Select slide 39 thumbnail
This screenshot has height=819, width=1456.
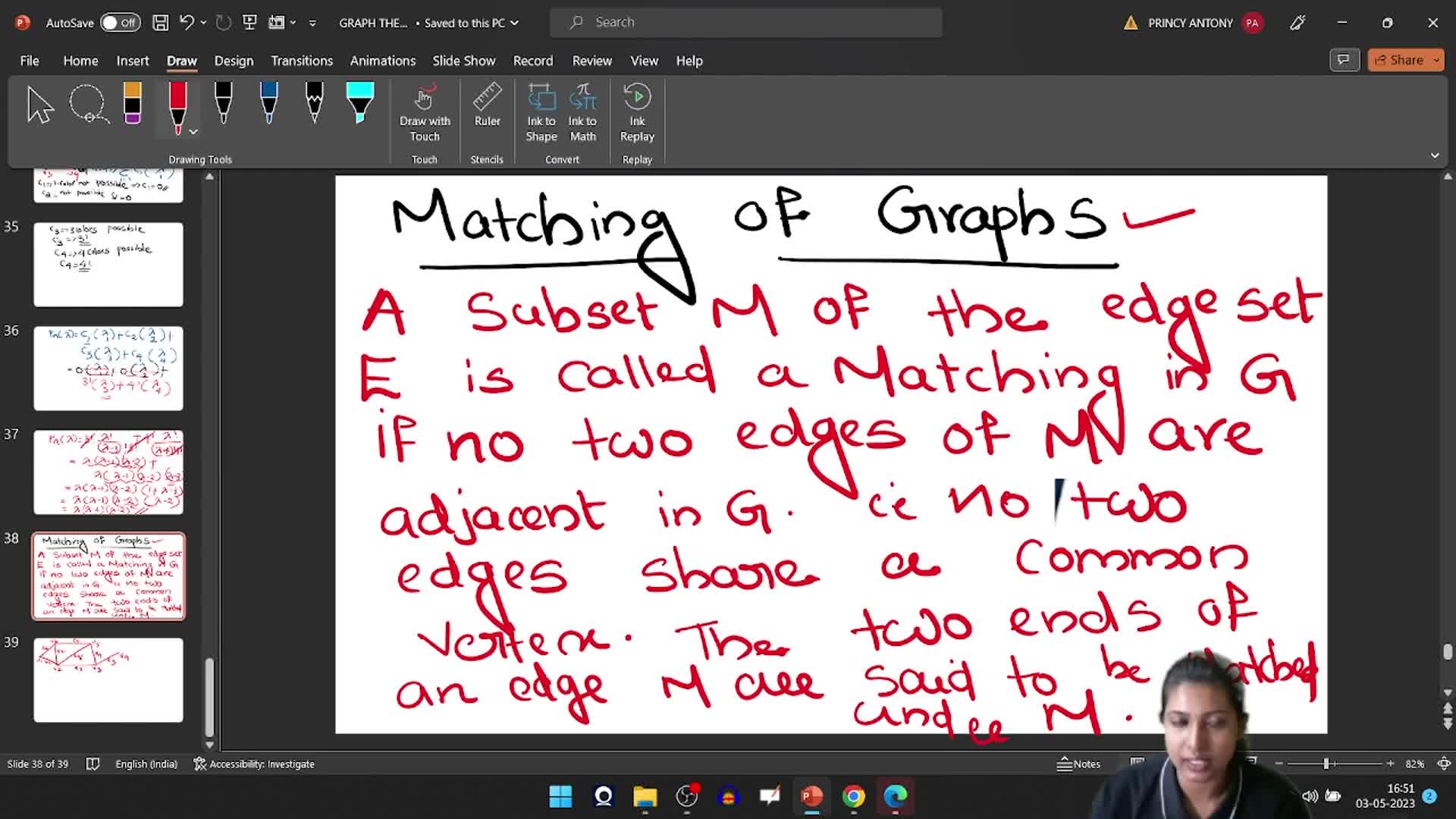coord(108,679)
